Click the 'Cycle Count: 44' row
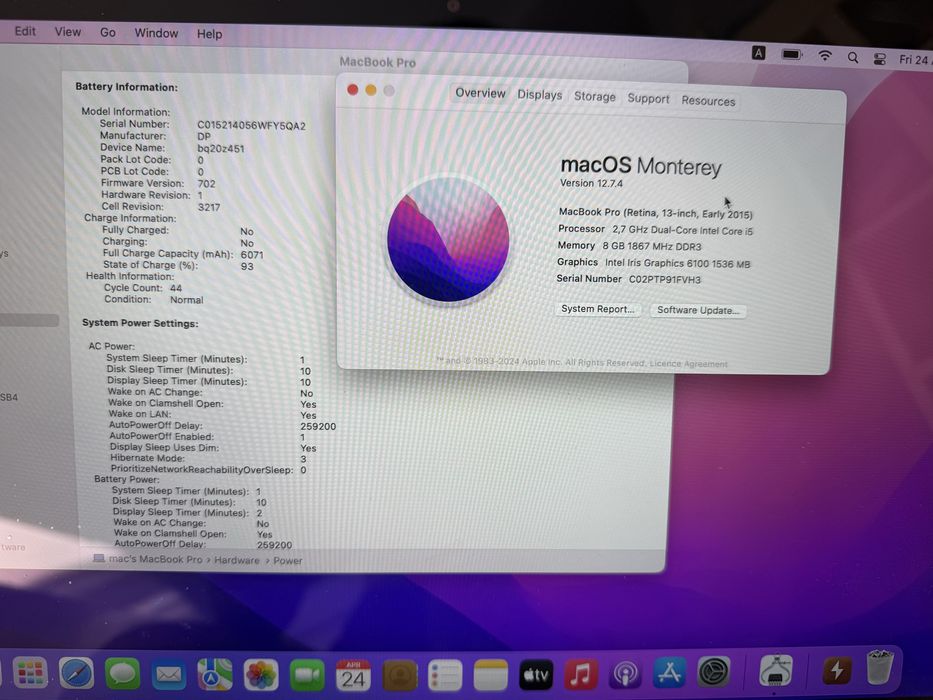The image size is (933, 700). coord(143,288)
